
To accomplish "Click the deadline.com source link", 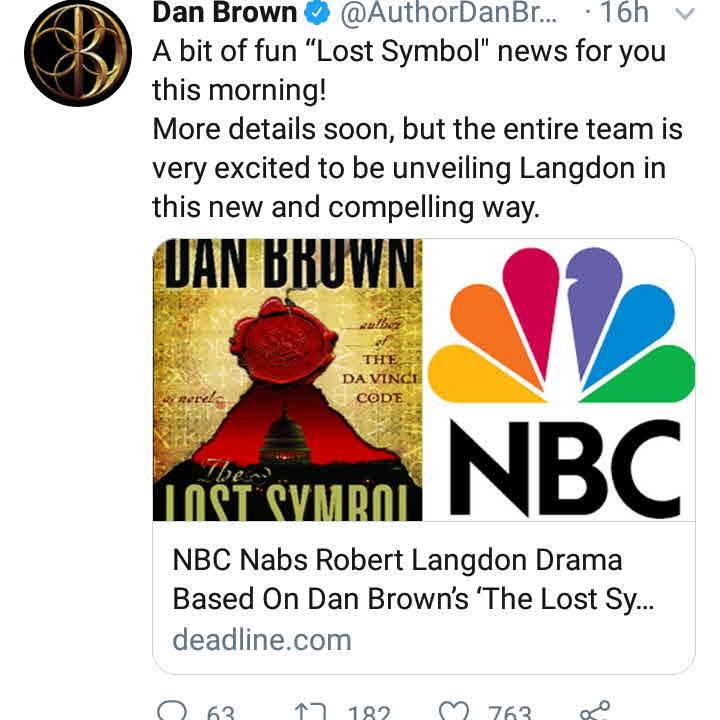I will point(261,639).
